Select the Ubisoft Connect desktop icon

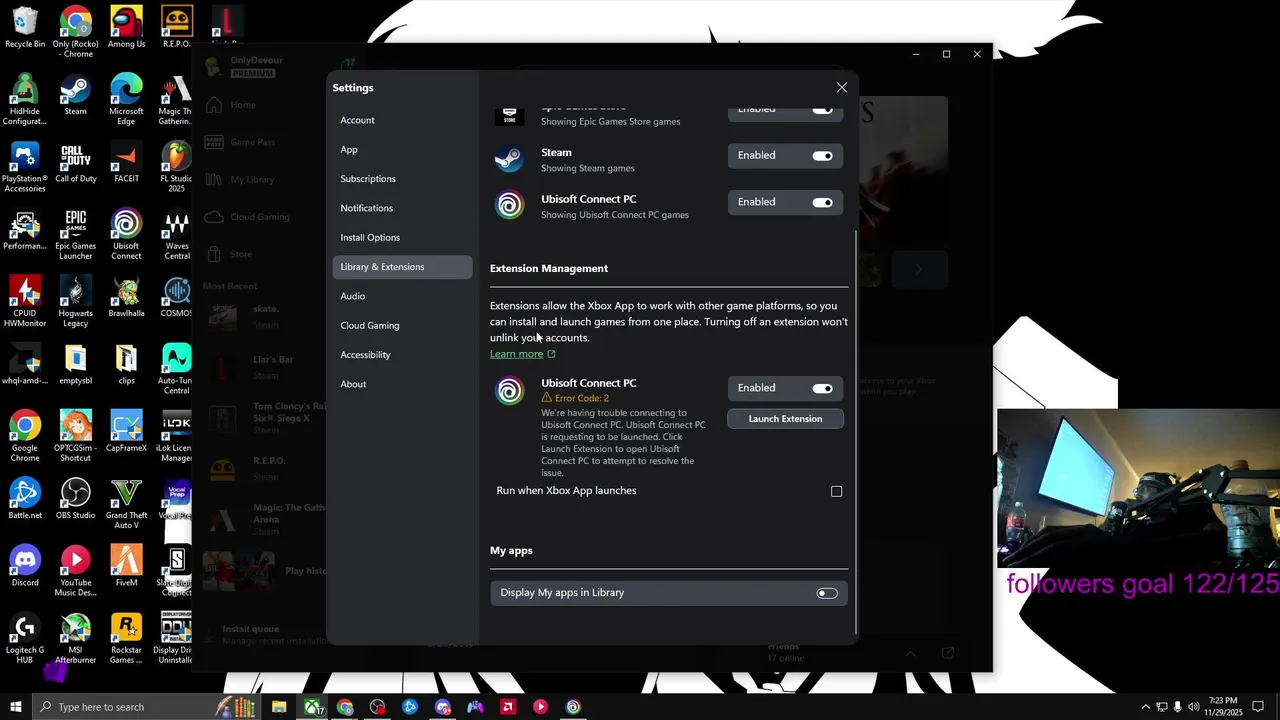(126, 235)
